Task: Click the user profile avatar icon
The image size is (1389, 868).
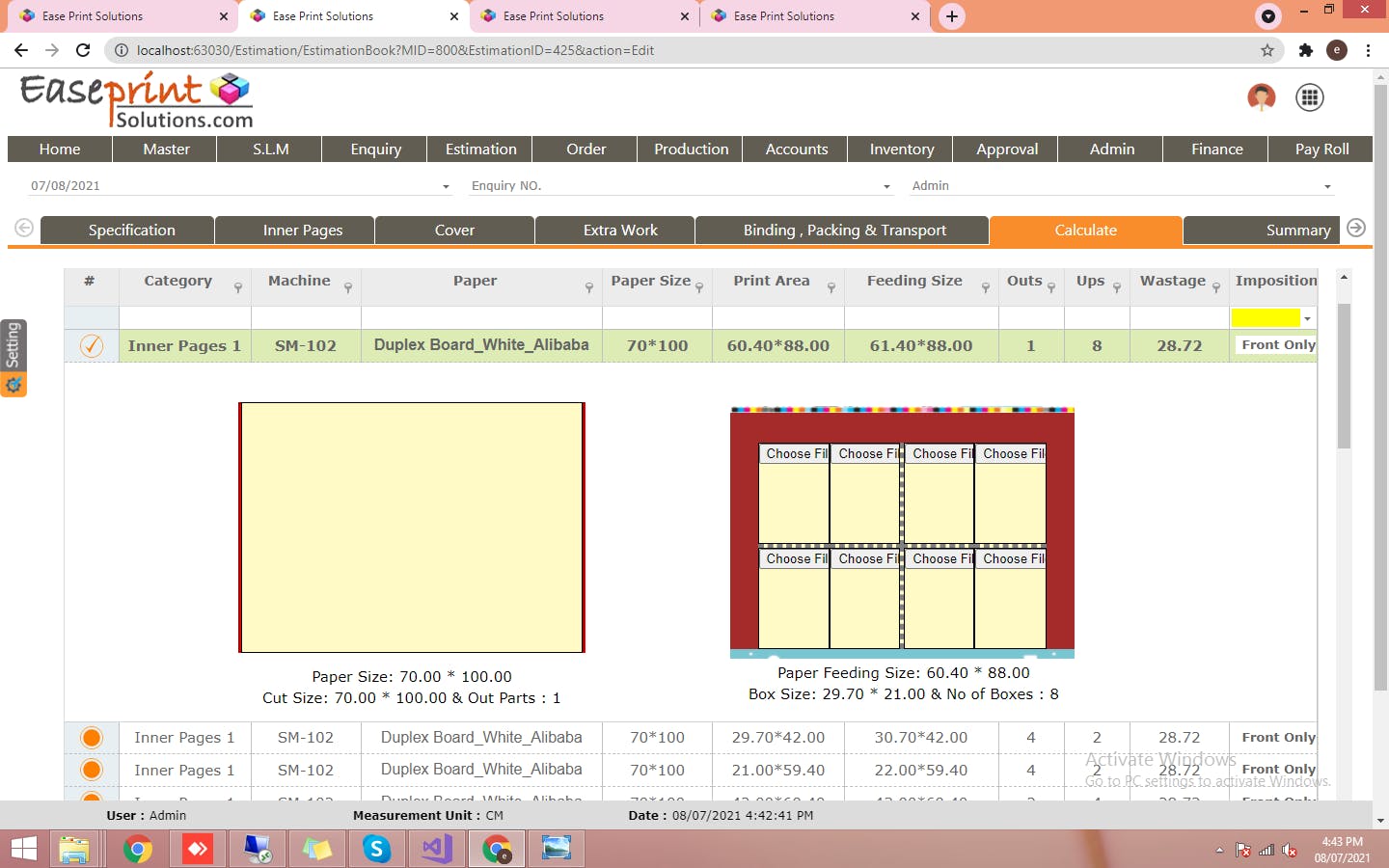Action: pos(1261,97)
